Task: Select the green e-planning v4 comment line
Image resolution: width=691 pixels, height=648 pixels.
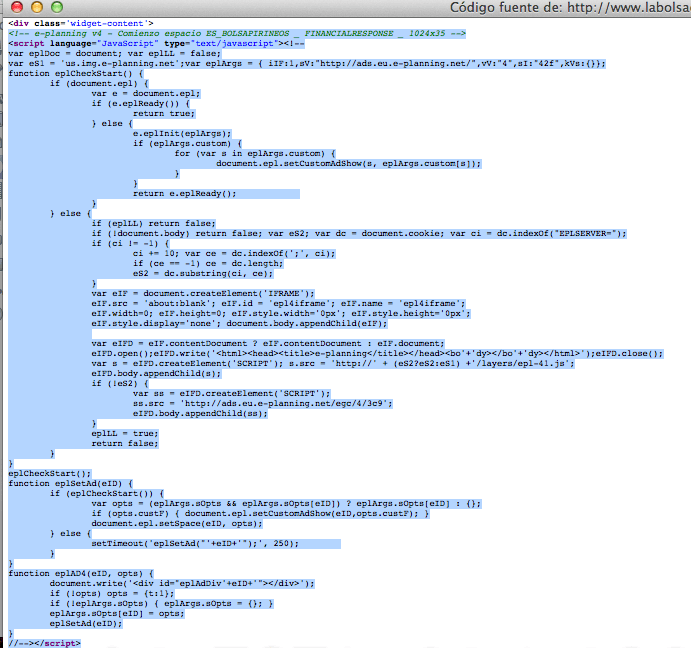Action: pyautogui.click(x=237, y=34)
